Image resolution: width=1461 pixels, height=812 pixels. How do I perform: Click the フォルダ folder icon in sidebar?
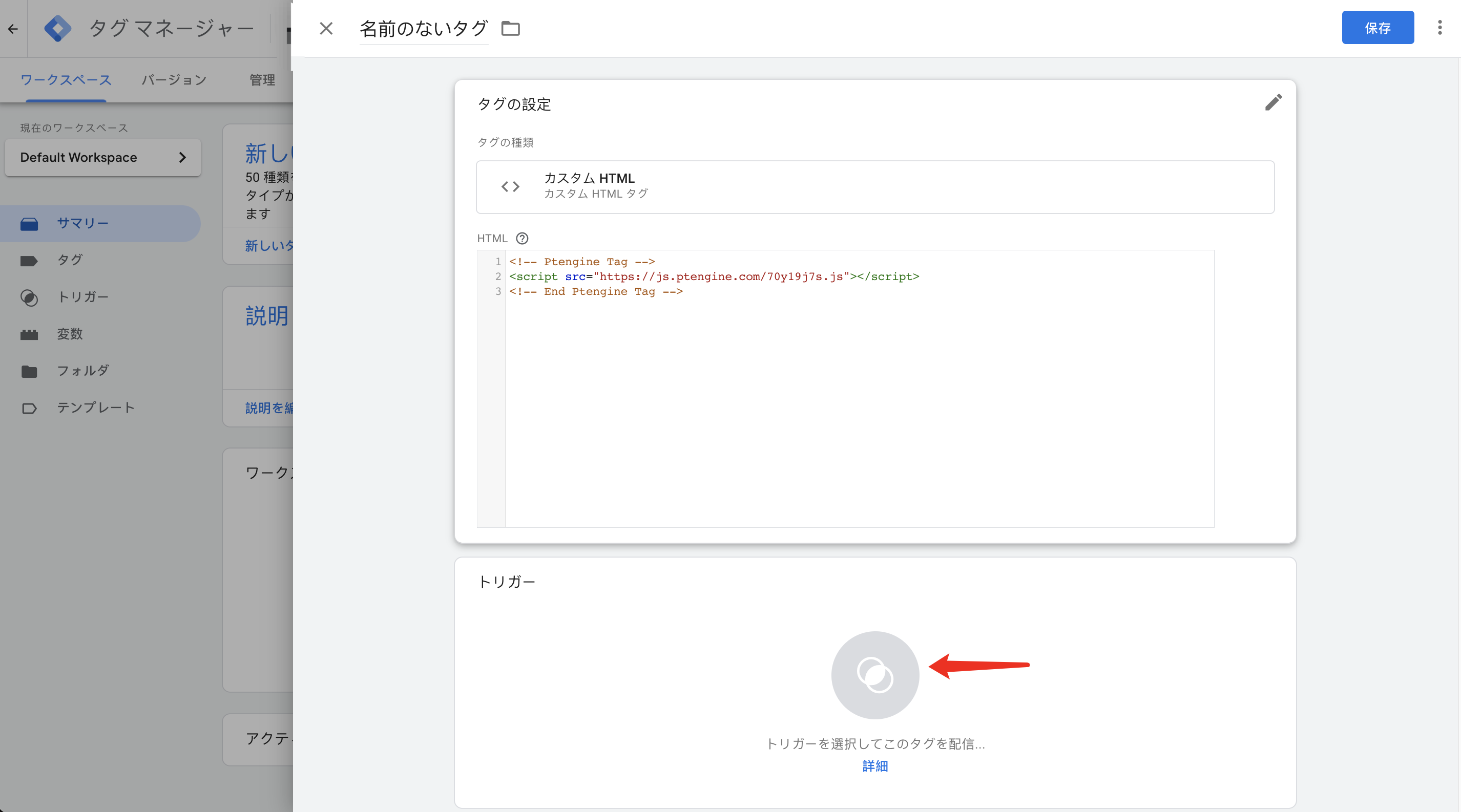[29, 371]
